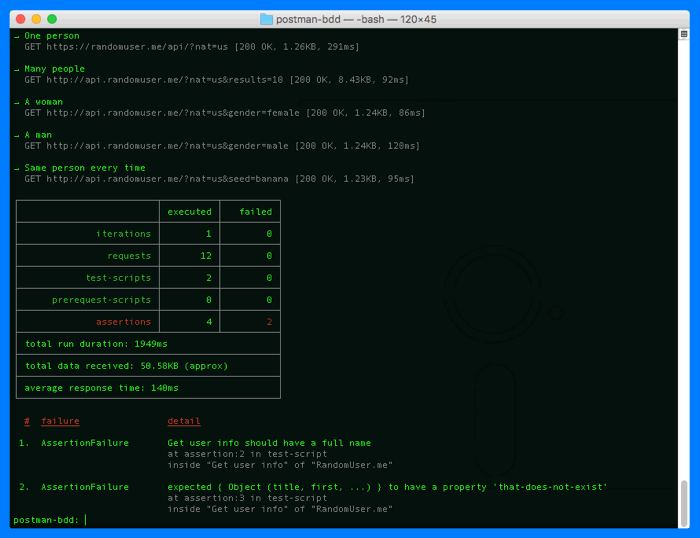
Task: Click the first 'AssertionFailure' entry
Action: coord(85,443)
